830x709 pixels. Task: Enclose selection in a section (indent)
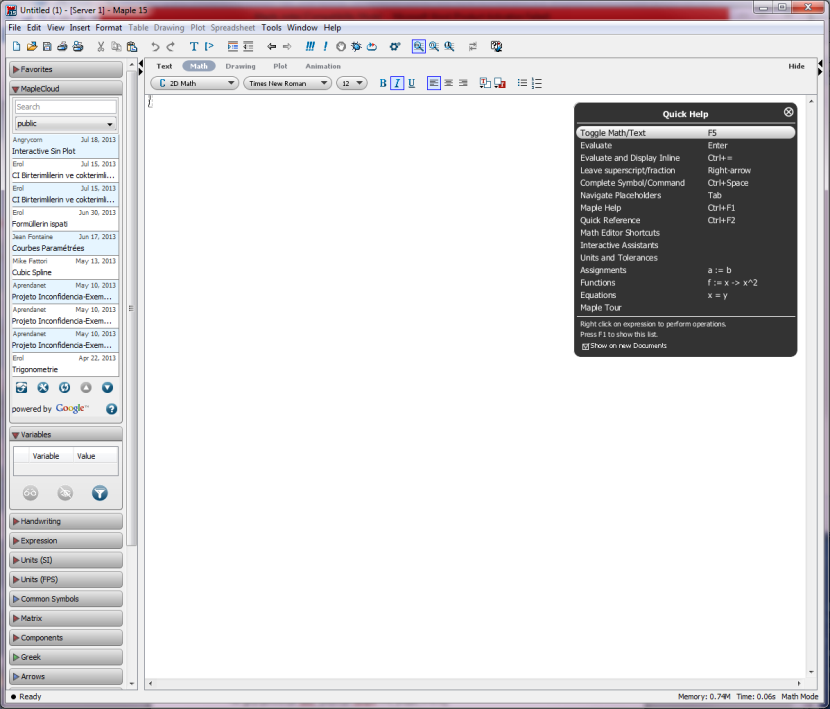232,47
